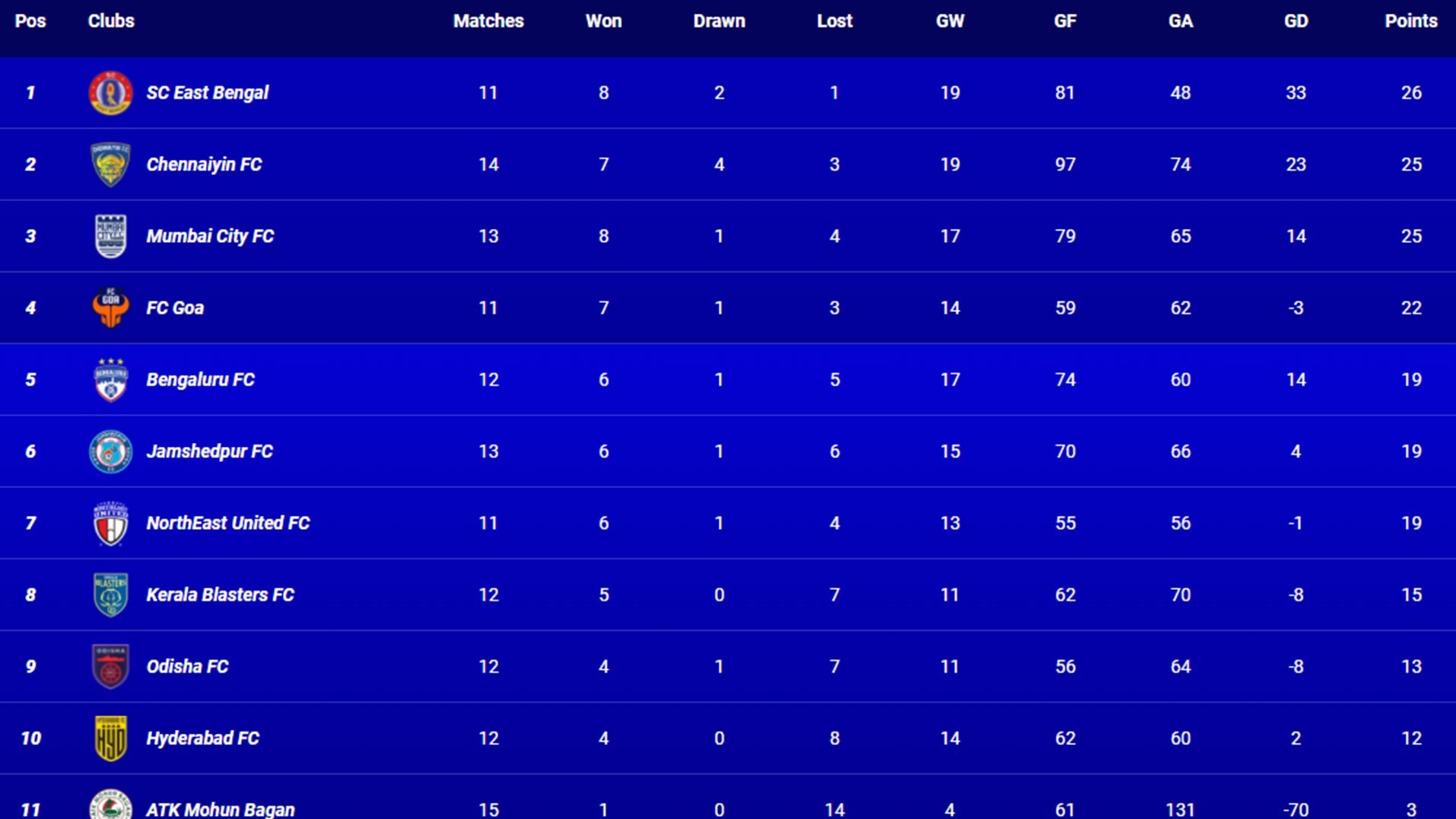1456x819 pixels.
Task: Select the Hyderabad FC yellow logo
Action: tap(110, 738)
